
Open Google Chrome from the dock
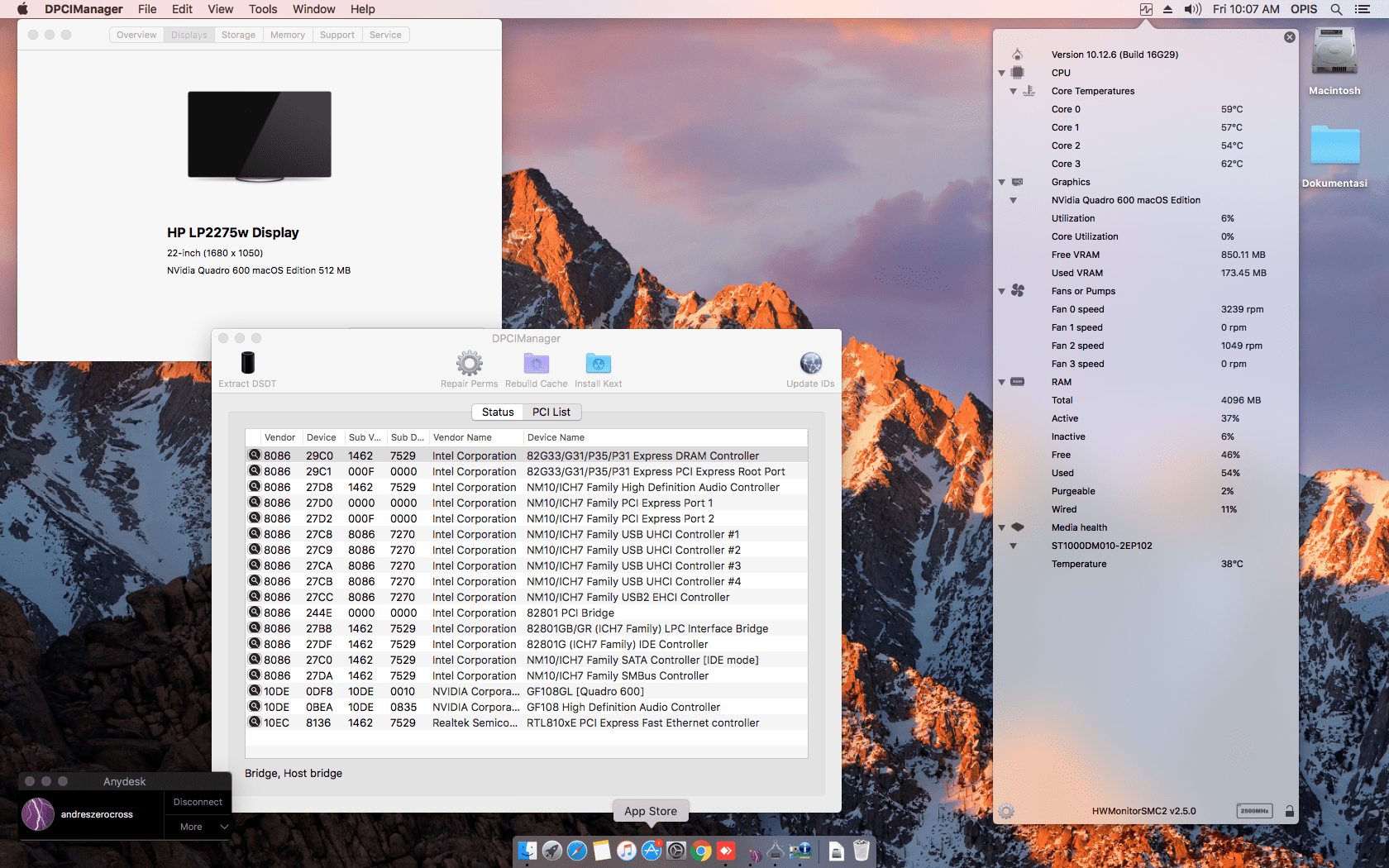click(x=701, y=850)
